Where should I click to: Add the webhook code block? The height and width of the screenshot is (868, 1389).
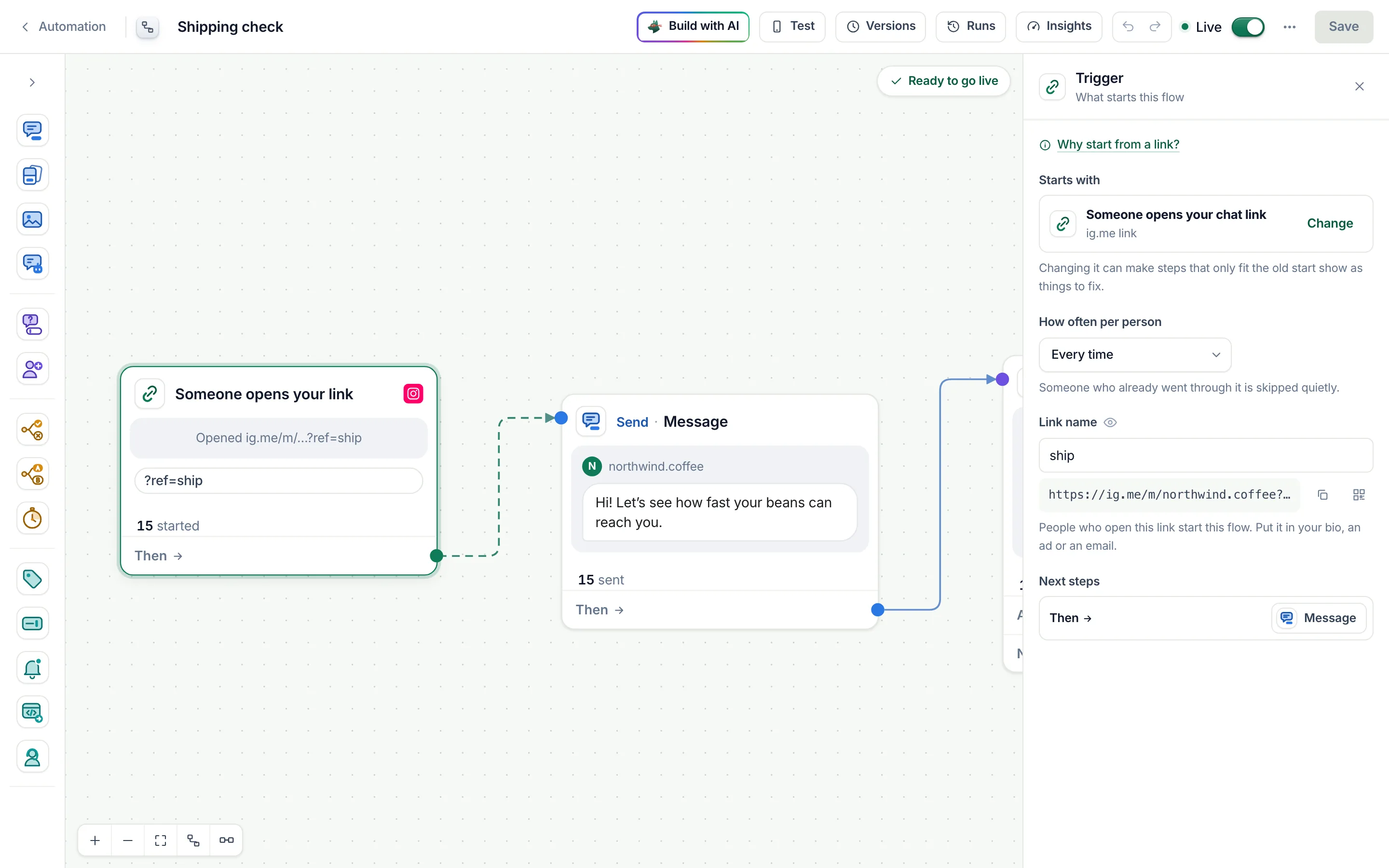[x=32, y=712]
